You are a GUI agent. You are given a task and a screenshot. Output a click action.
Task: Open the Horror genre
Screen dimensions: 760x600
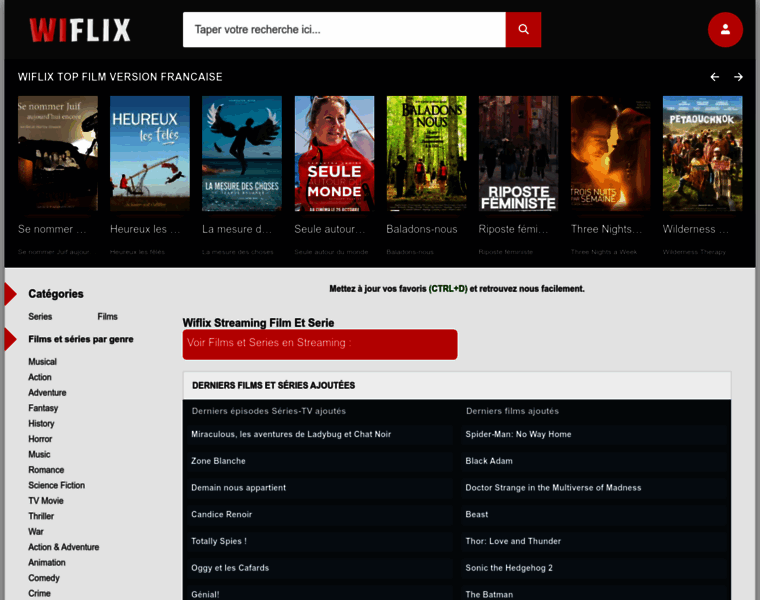40,439
